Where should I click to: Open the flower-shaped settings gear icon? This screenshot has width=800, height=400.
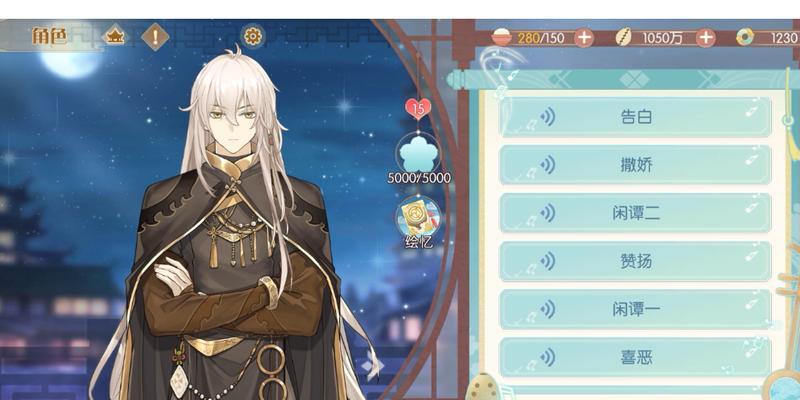point(253,36)
